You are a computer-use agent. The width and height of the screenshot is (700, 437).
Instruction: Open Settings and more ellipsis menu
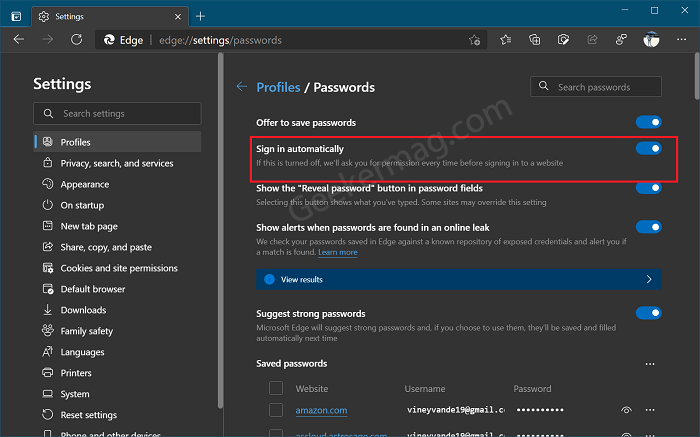pos(681,40)
